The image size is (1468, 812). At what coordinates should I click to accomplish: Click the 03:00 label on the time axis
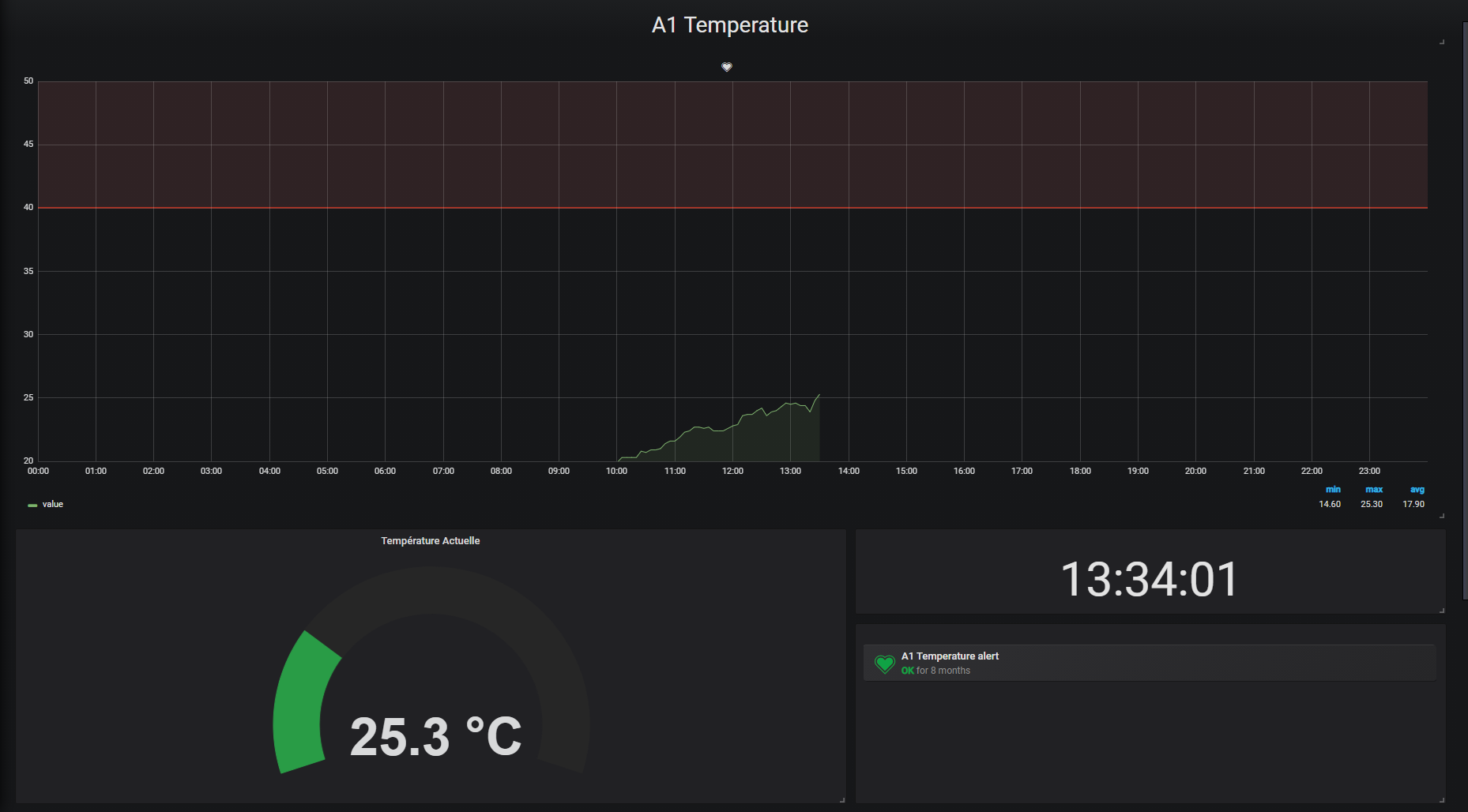211,471
